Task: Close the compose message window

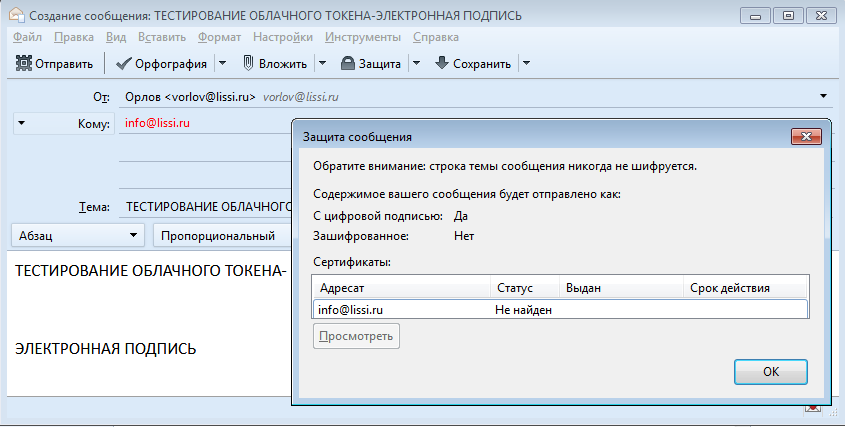Action: point(821,16)
